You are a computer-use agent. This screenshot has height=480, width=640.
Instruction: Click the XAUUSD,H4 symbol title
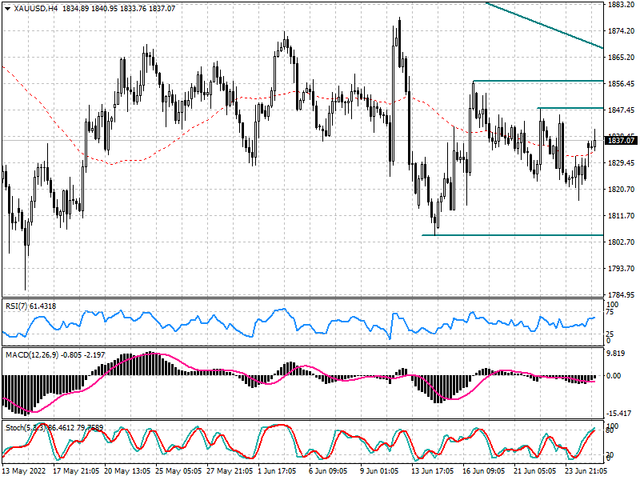[x=35, y=8]
